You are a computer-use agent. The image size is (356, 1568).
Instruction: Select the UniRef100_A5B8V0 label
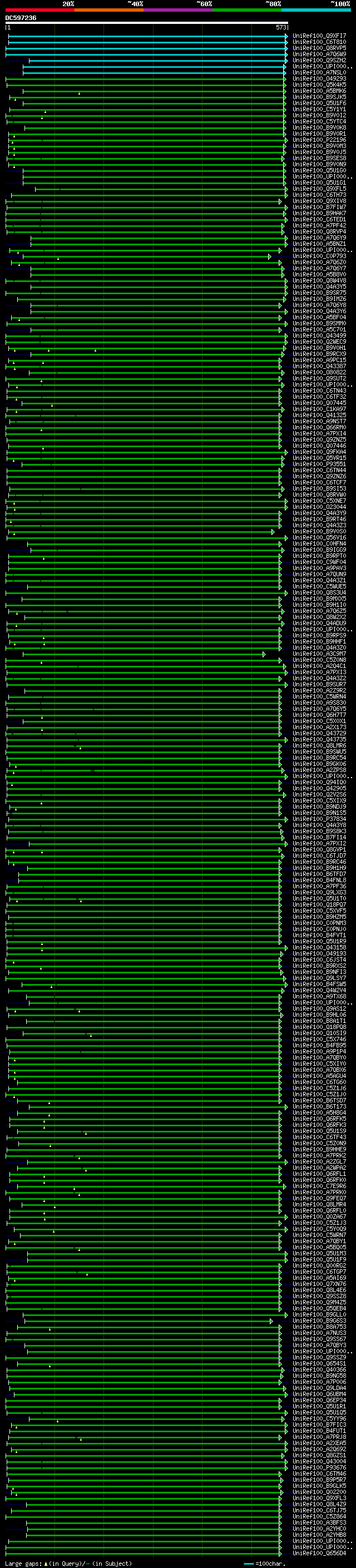(x=319, y=275)
